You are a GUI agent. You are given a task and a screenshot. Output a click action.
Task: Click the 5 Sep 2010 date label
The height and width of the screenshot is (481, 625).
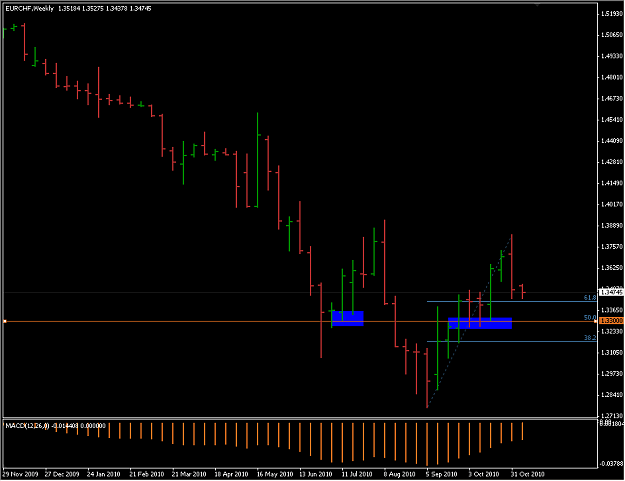pyautogui.click(x=441, y=474)
